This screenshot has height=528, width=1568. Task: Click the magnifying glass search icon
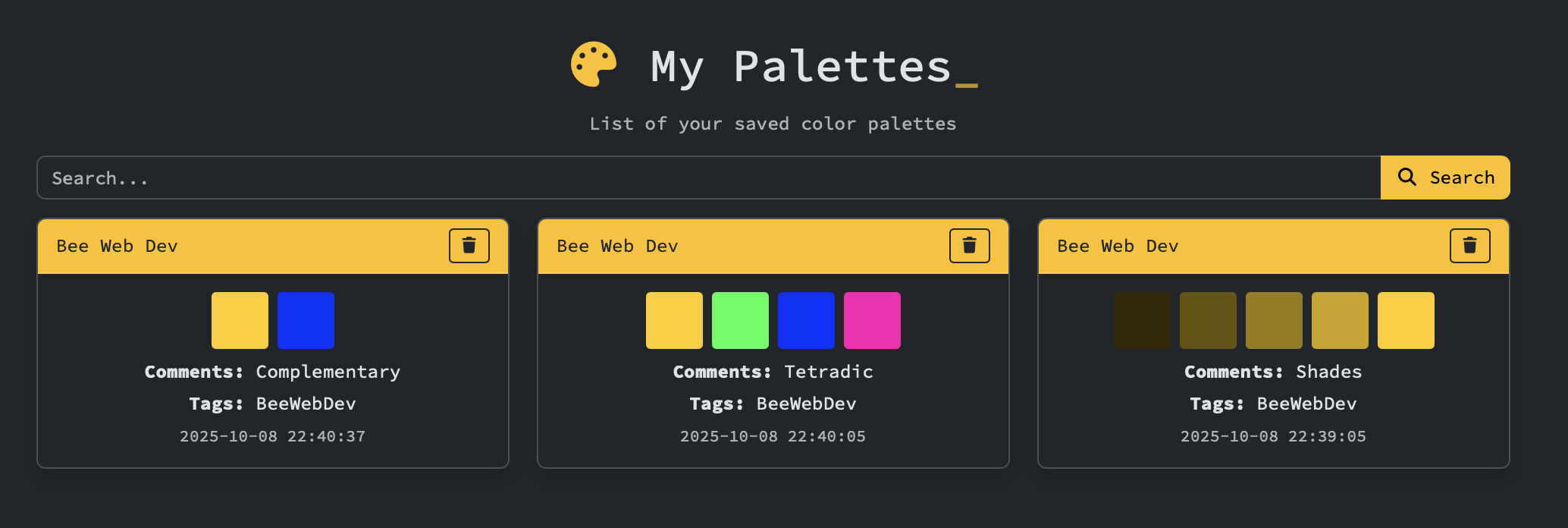(x=1407, y=177)
